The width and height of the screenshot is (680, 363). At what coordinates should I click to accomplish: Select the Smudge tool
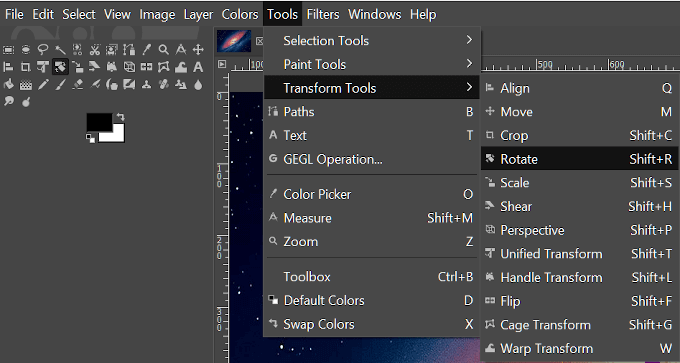pos(9,101)
